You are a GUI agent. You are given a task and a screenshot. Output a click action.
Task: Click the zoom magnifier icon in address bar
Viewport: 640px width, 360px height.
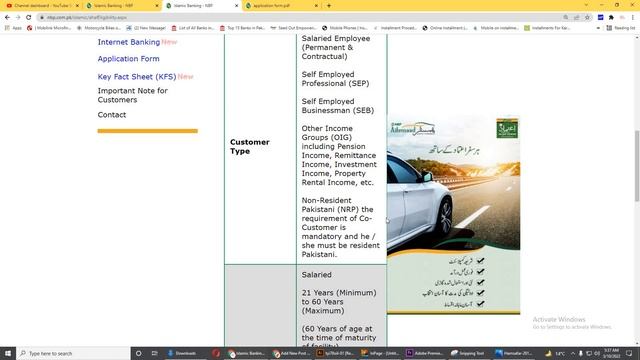pos(566,18)
